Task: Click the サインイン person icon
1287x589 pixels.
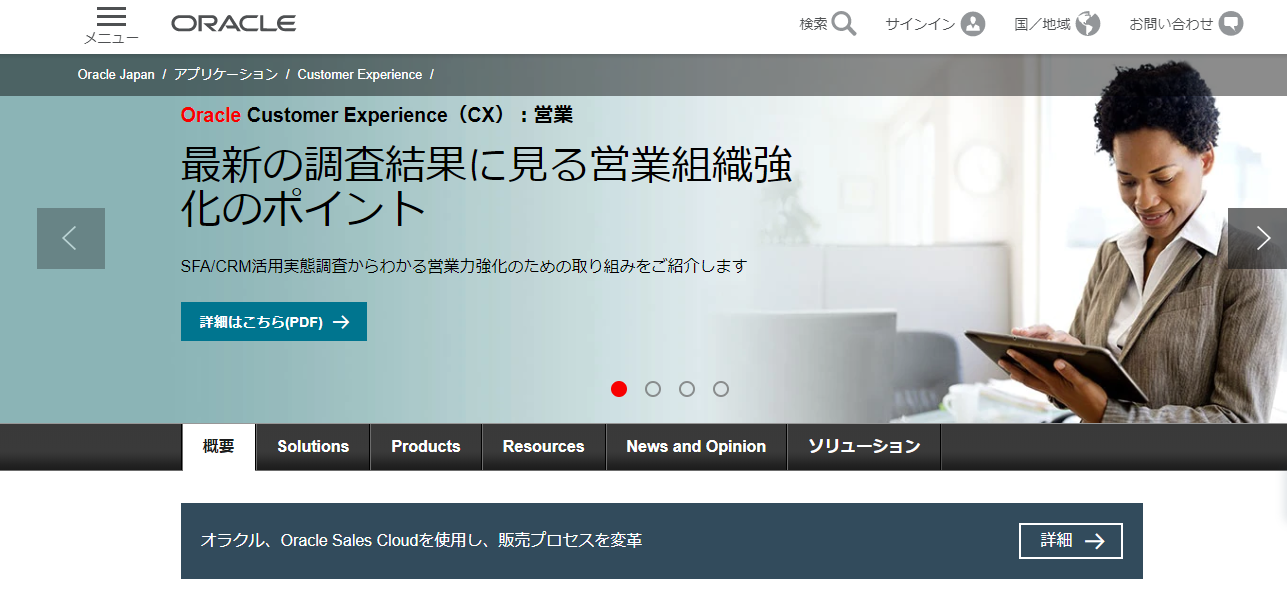Action: coord(973,24)
